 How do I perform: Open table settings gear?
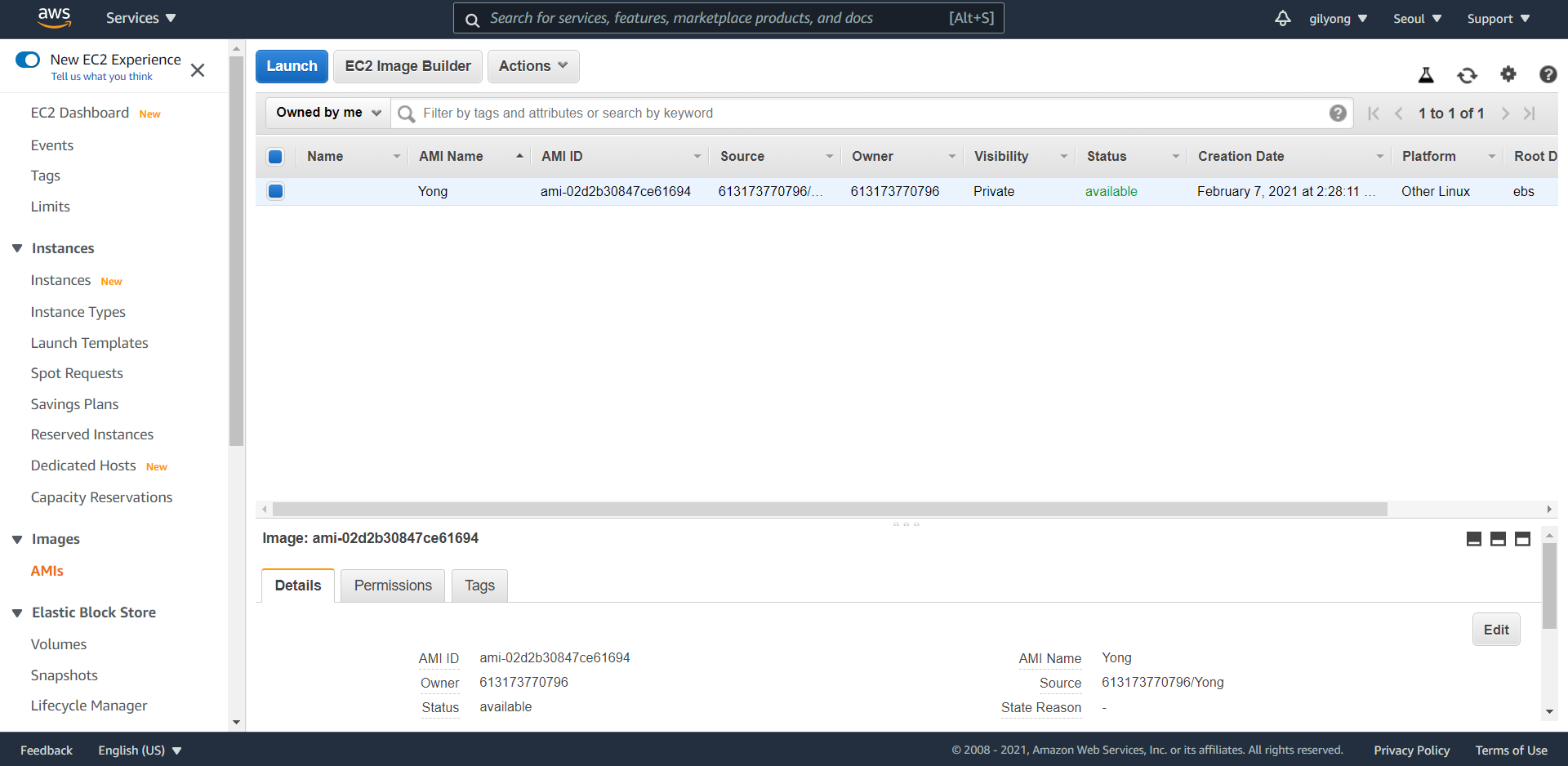coord(1508,74)
